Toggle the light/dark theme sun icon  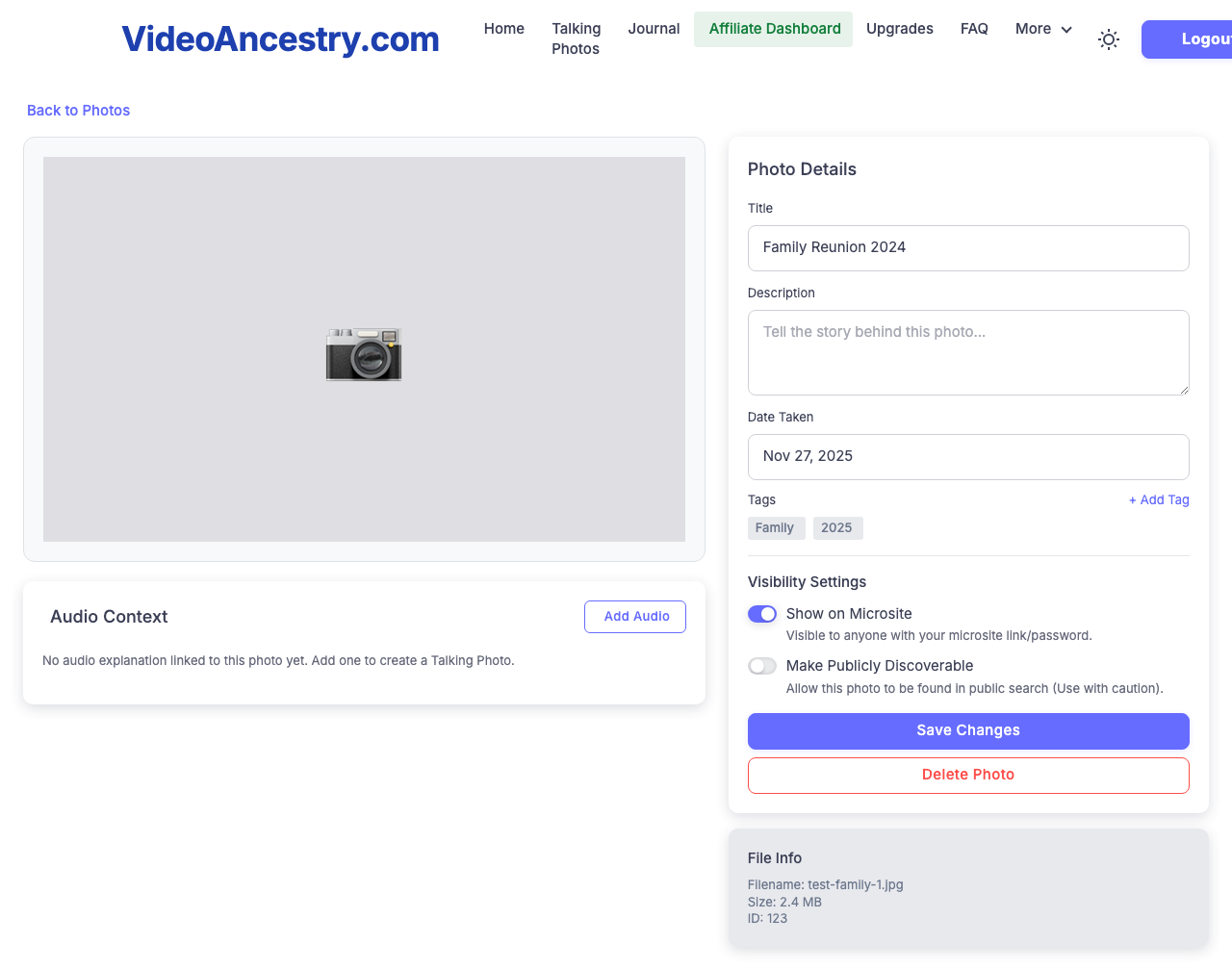[x=1109, y=39]
